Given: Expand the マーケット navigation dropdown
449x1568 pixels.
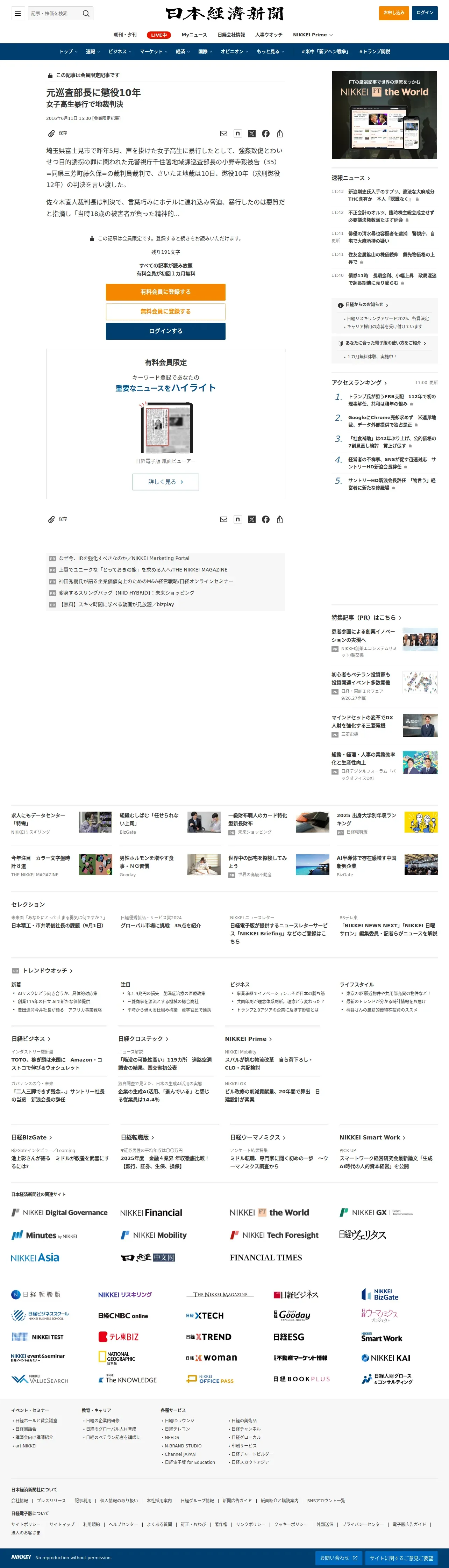Looking at the screenshot, I should point(154,52).
